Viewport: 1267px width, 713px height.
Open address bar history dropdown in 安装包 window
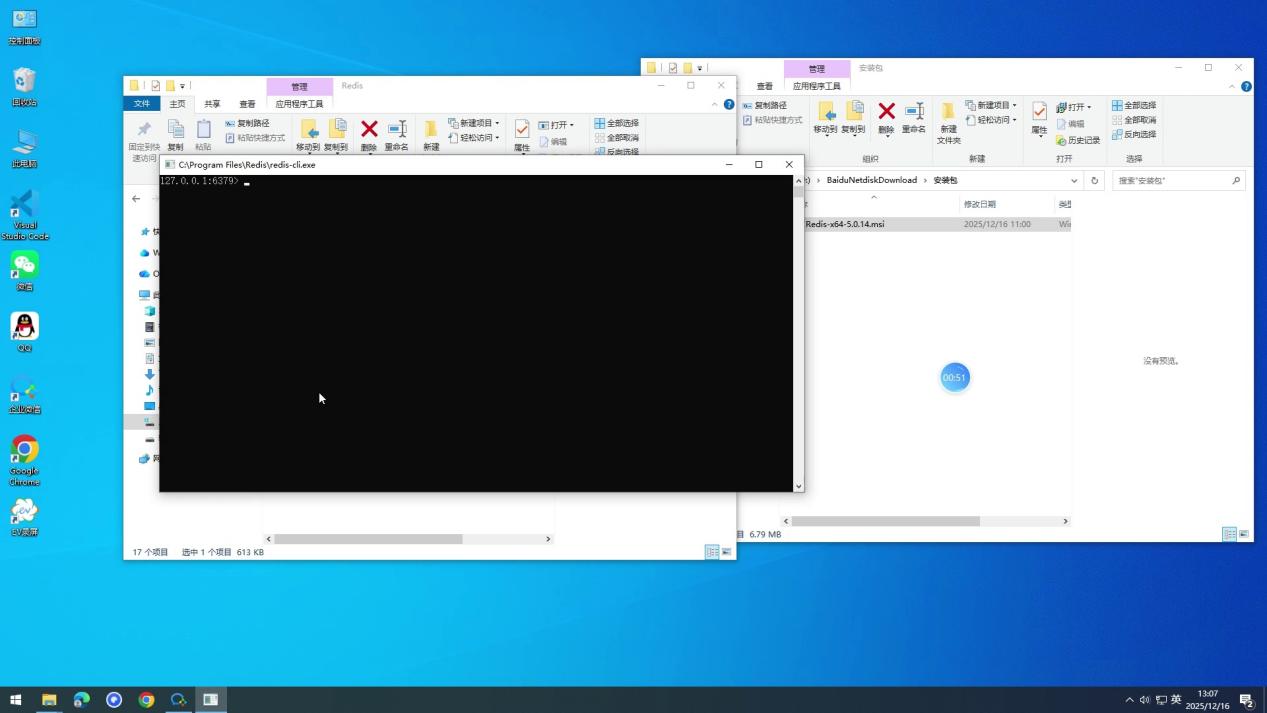point(1074,181)
